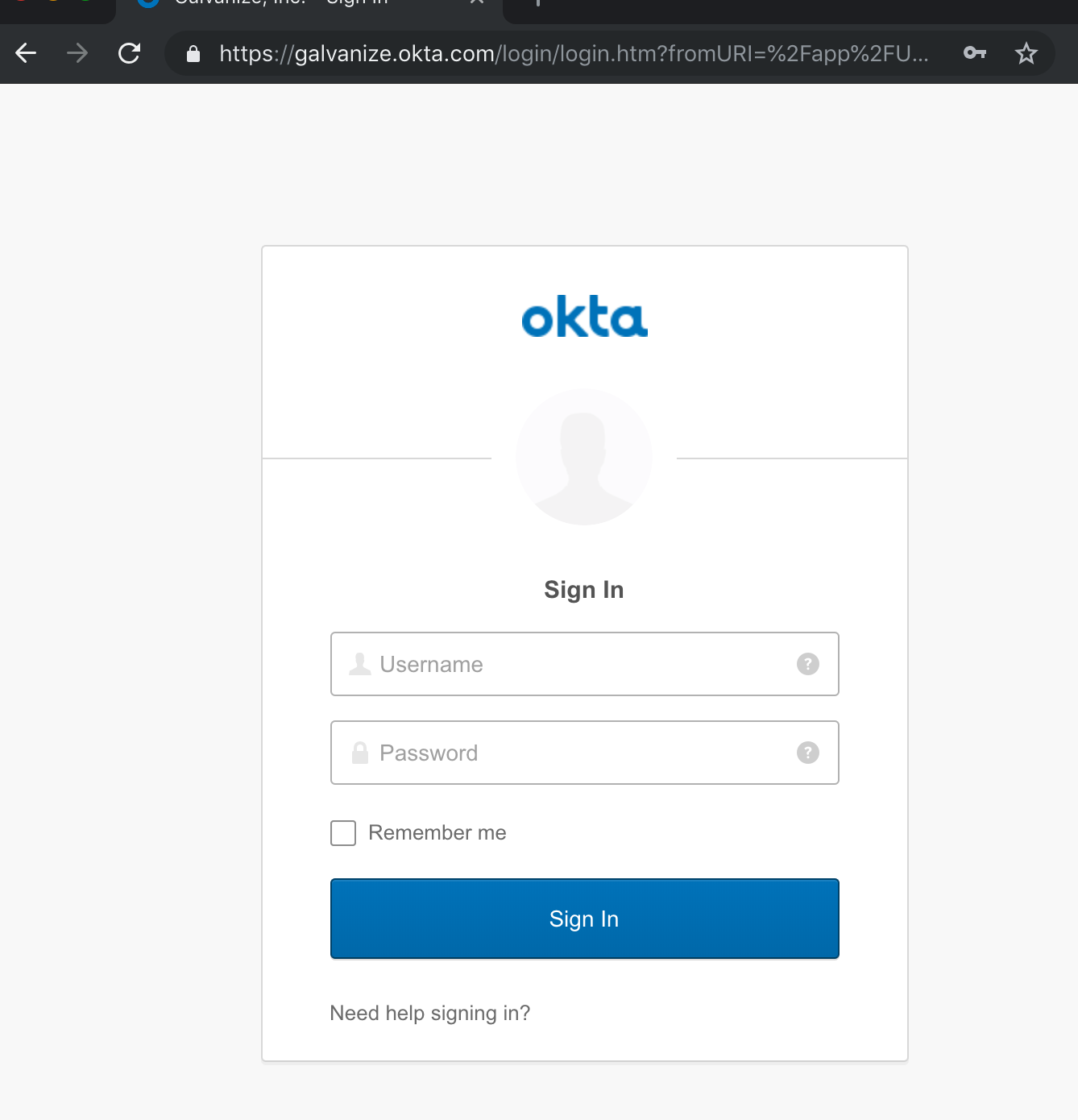1078x1120 pixels.
Task: Go back using the browser back arrow
Action: click(26, 53)
